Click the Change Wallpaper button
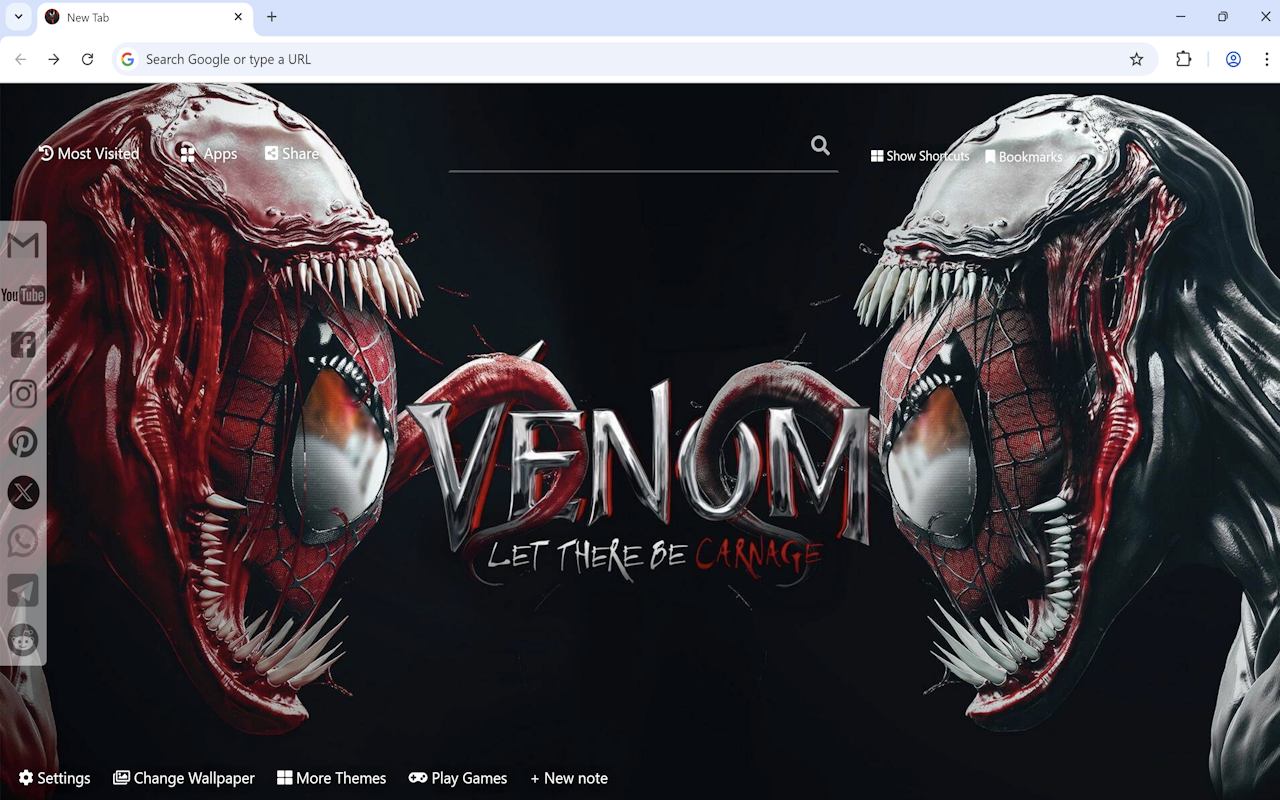The width and height of the screenshot is (1280, 800). (x=184, y=778)
